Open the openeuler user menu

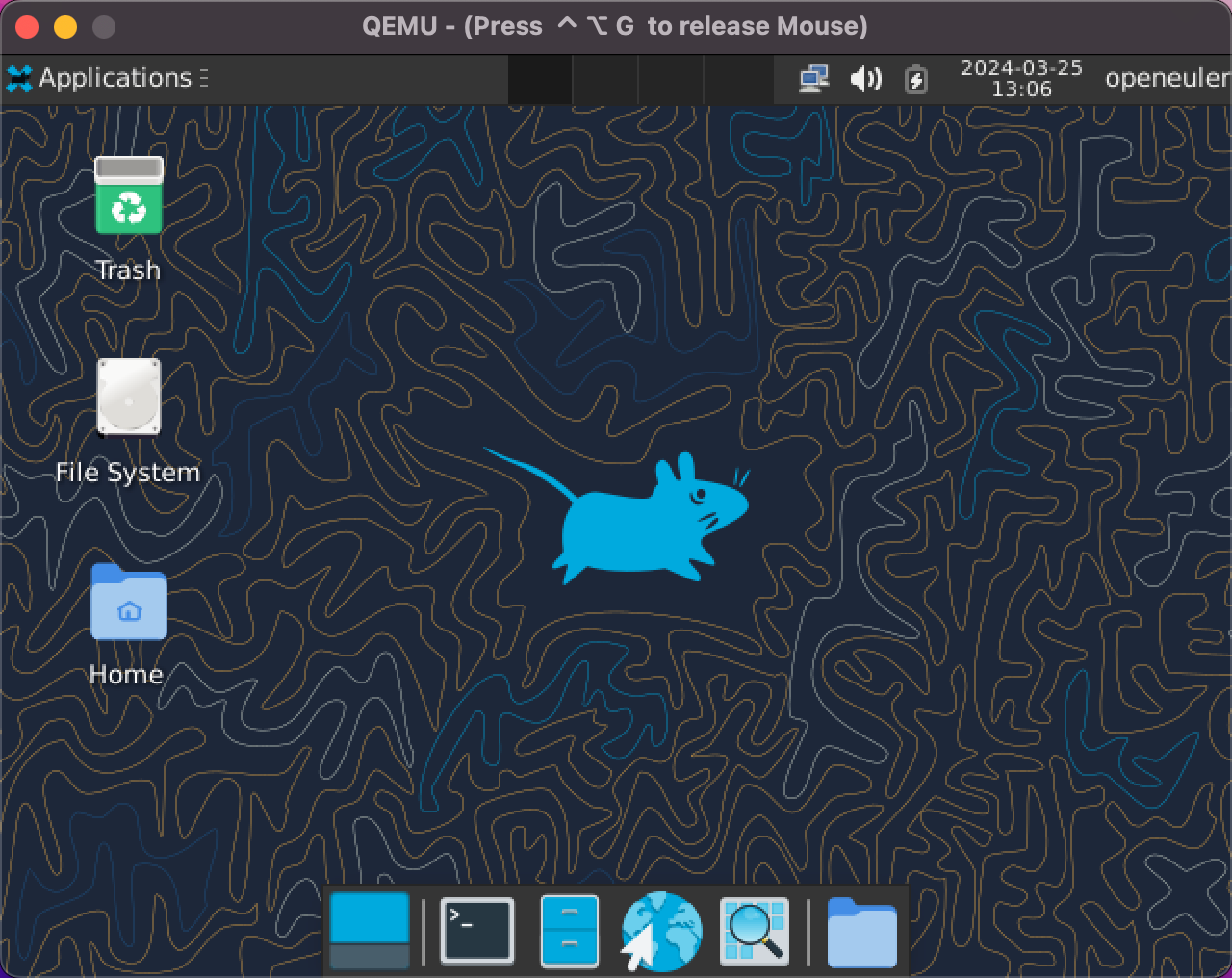click(x=1168, y=78)
